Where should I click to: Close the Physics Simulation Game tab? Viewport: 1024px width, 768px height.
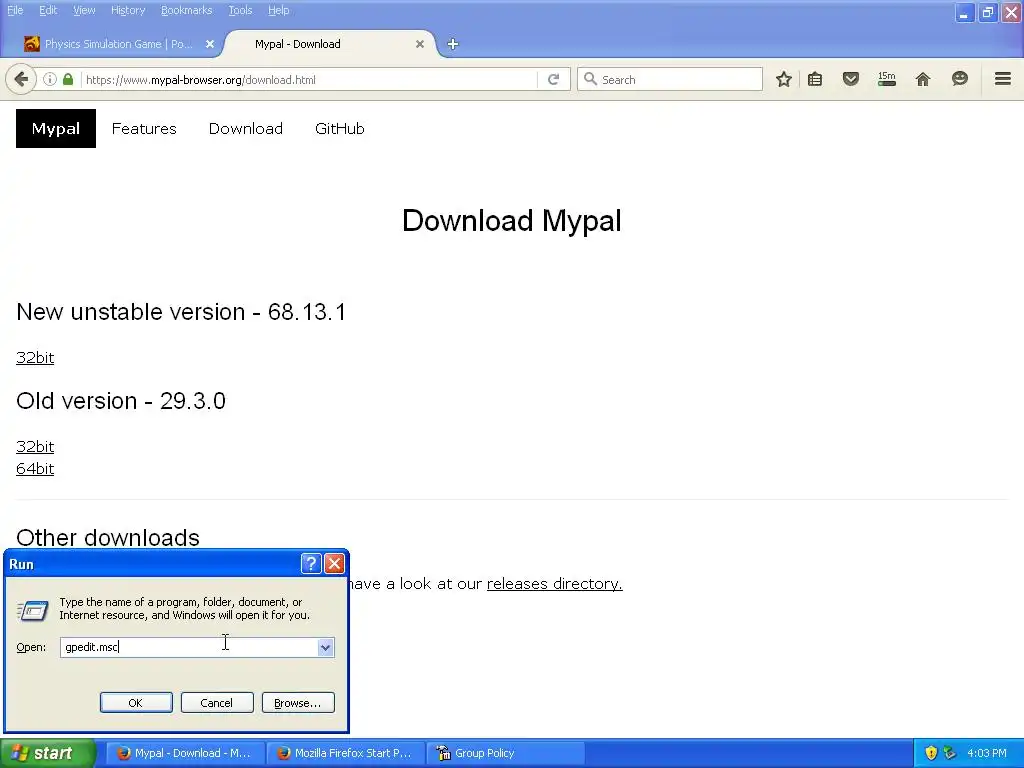click(x=210, y=44)
